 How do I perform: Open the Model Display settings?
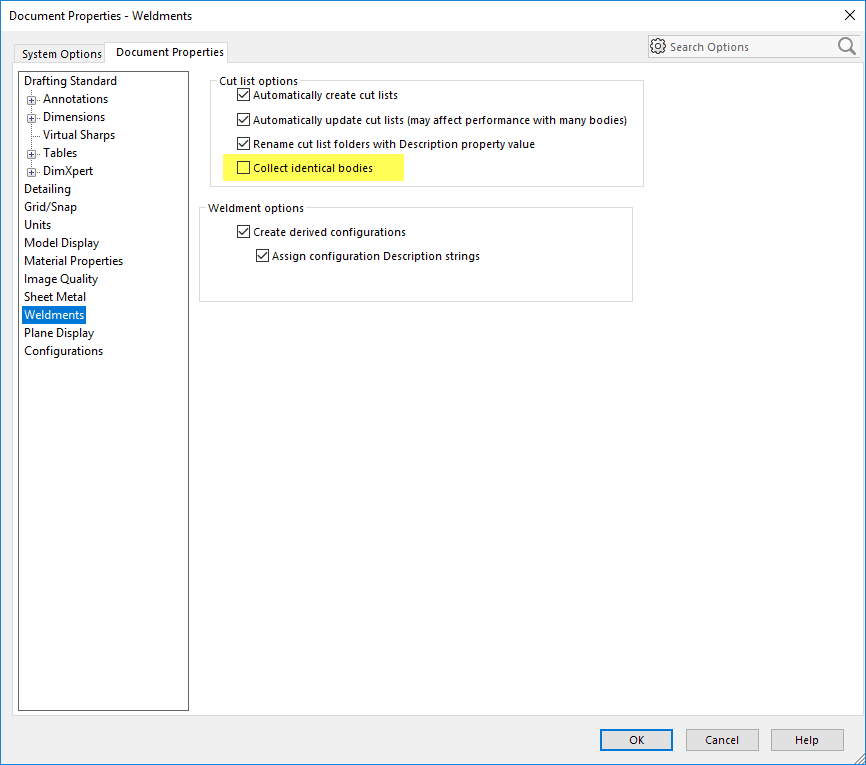61,243
